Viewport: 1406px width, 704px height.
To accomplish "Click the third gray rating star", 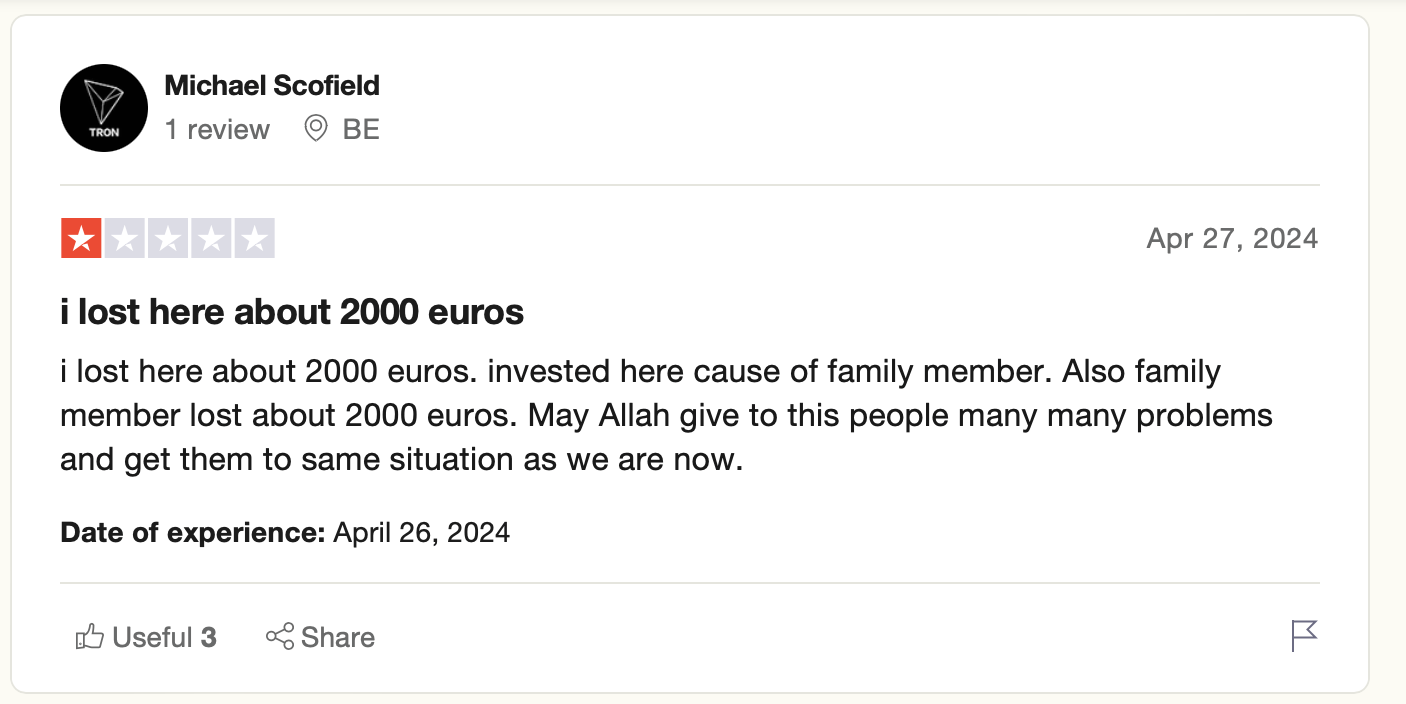I will click(168, 238).
